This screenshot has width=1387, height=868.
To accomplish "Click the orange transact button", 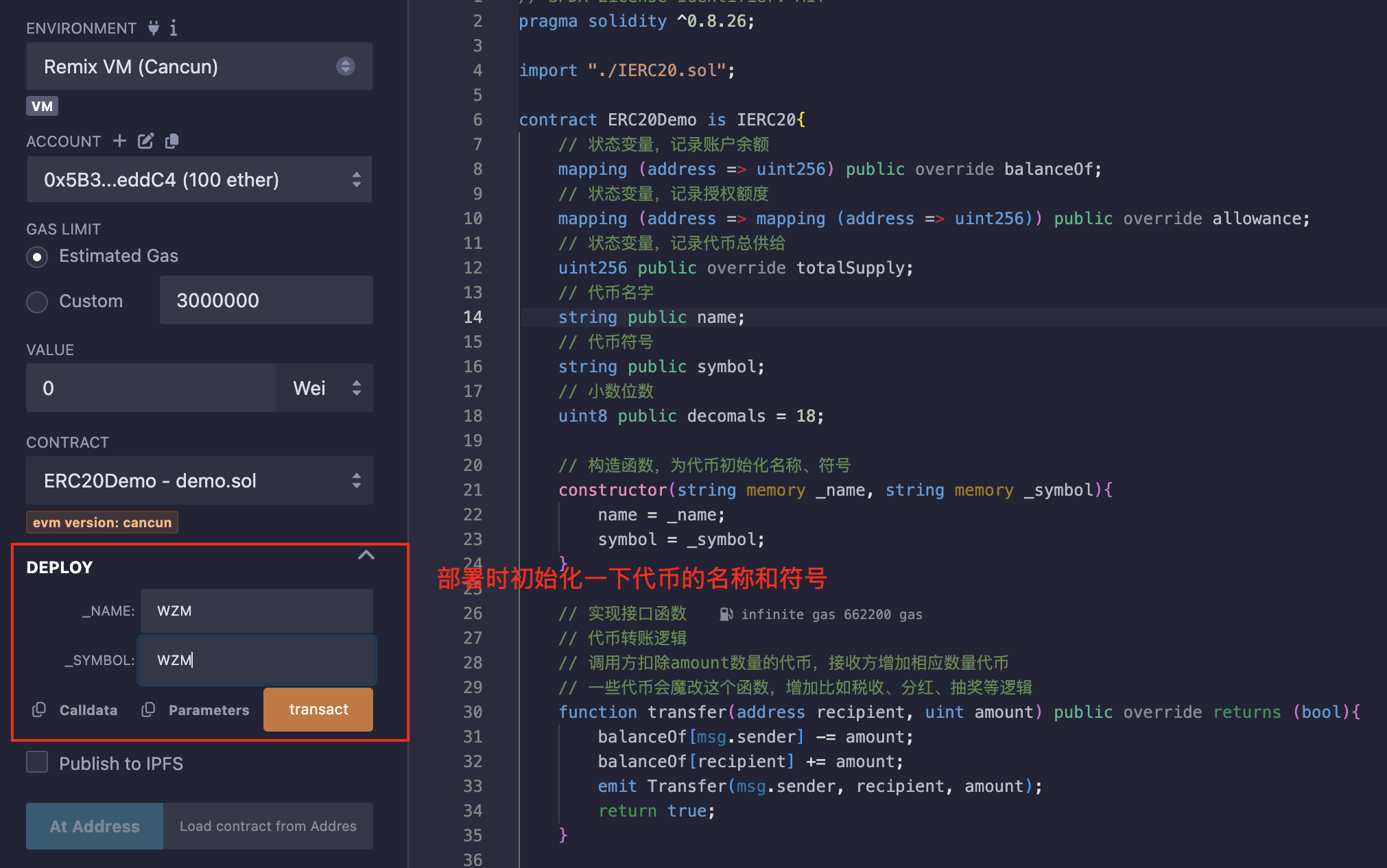I will click(x=318, y=710).
